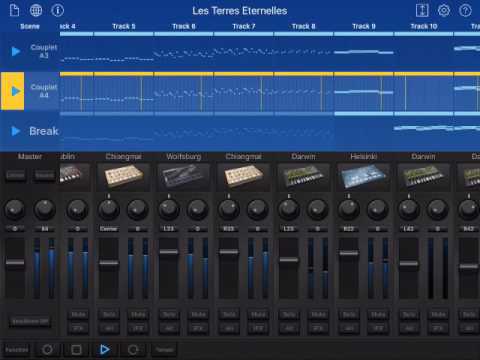Image resolution: width=480 pixels, height=360 pixels.
Task: Click Track 10 Darwin fader handle
Action: pyautogui.click(x=409, y=263)
